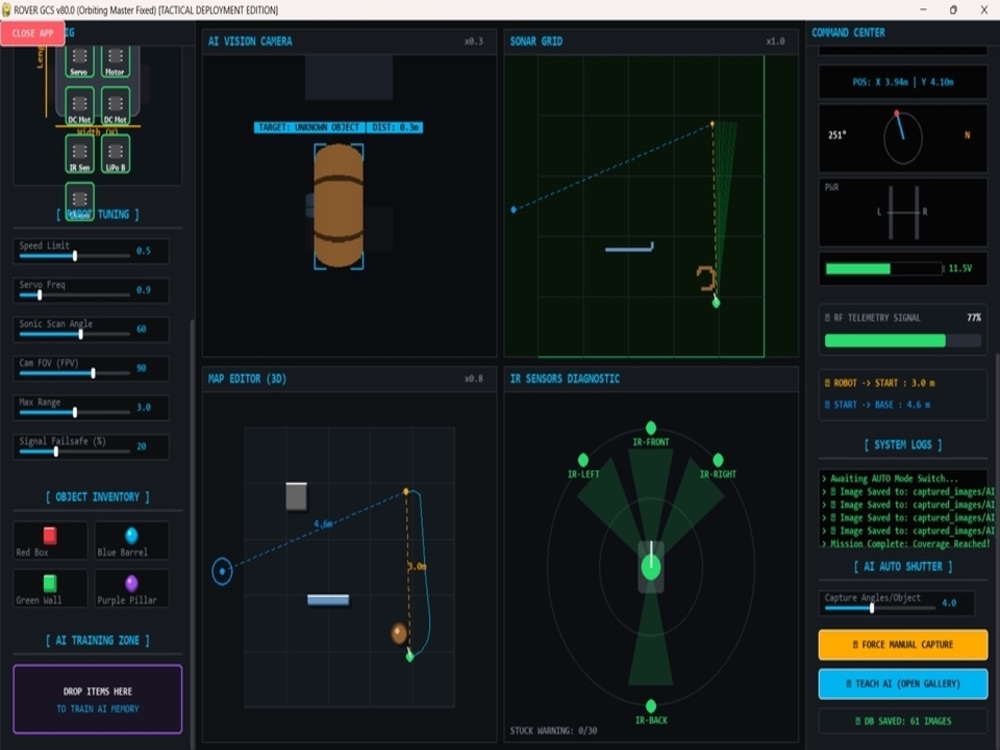Click the Mission Complete: Coverage Reached log line
This screenshot has width=1000, height=750.
(905, 543)
